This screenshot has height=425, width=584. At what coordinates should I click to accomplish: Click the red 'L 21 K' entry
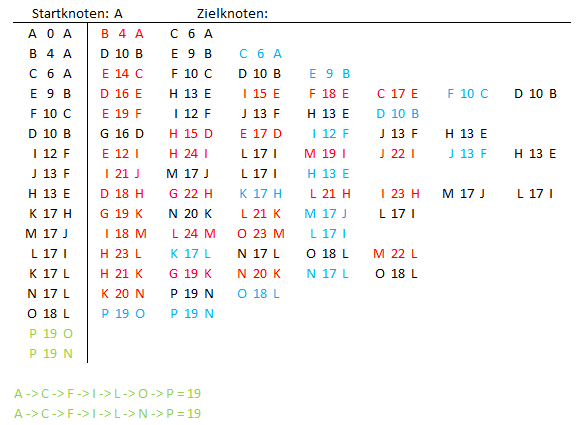(x=261, y=214)
